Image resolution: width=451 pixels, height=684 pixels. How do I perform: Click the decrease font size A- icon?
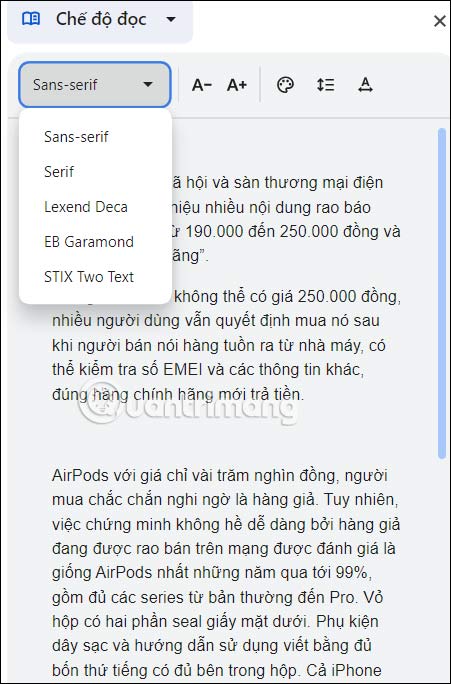202,85
